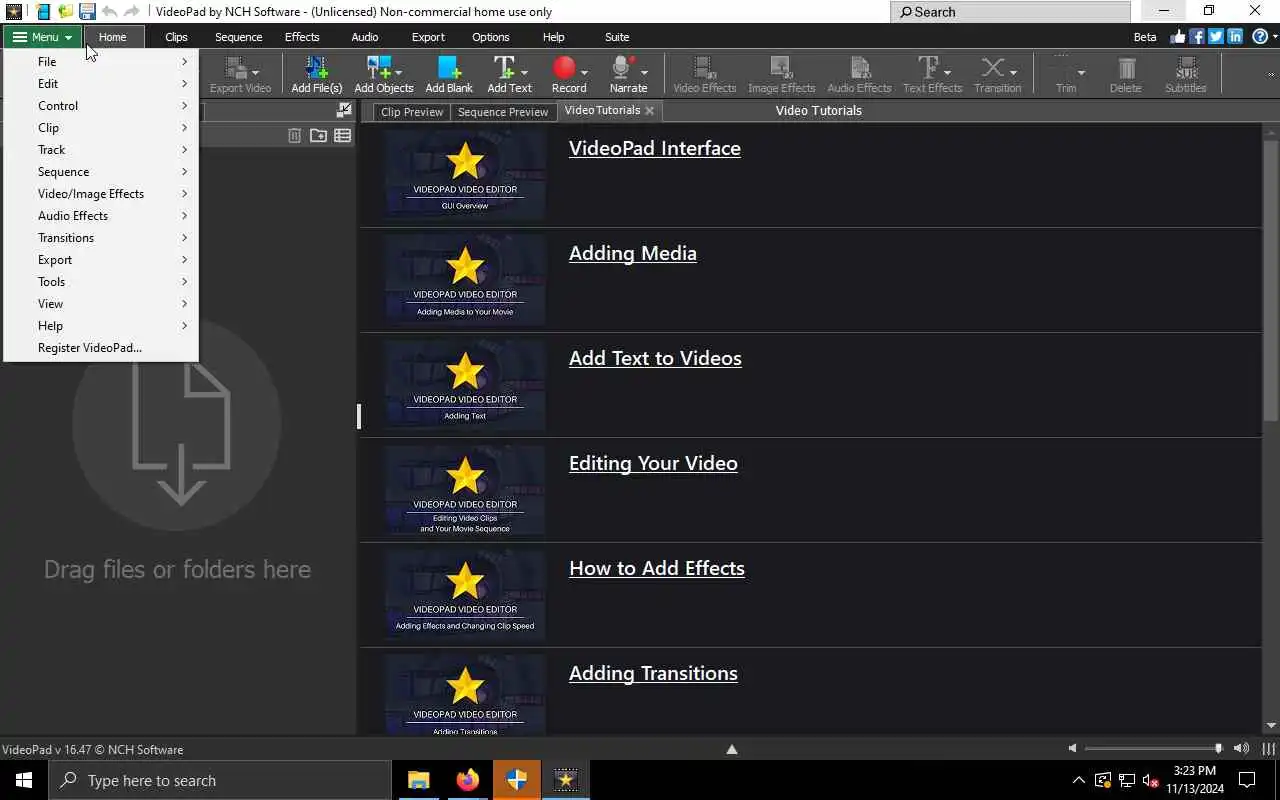The image size is (1280, 800).
Task: Expand the Track submenu
Action: (101, 150)
